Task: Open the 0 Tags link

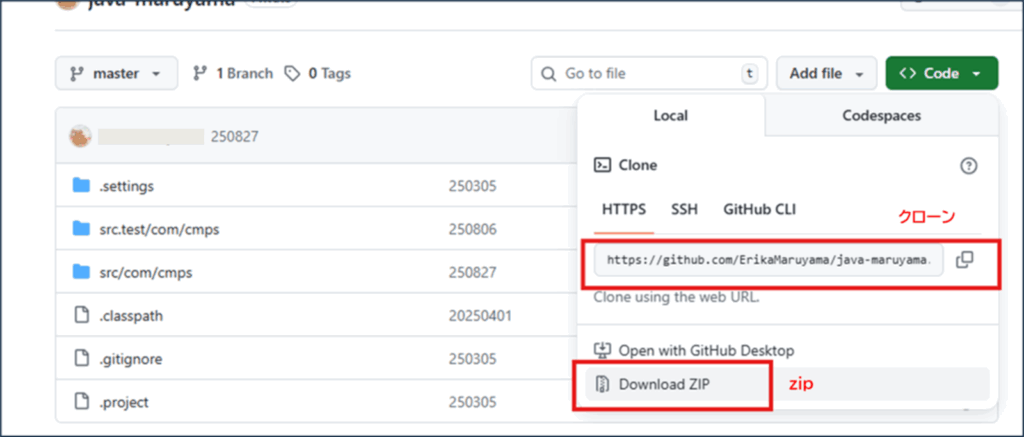Action: tap(318, 73)
